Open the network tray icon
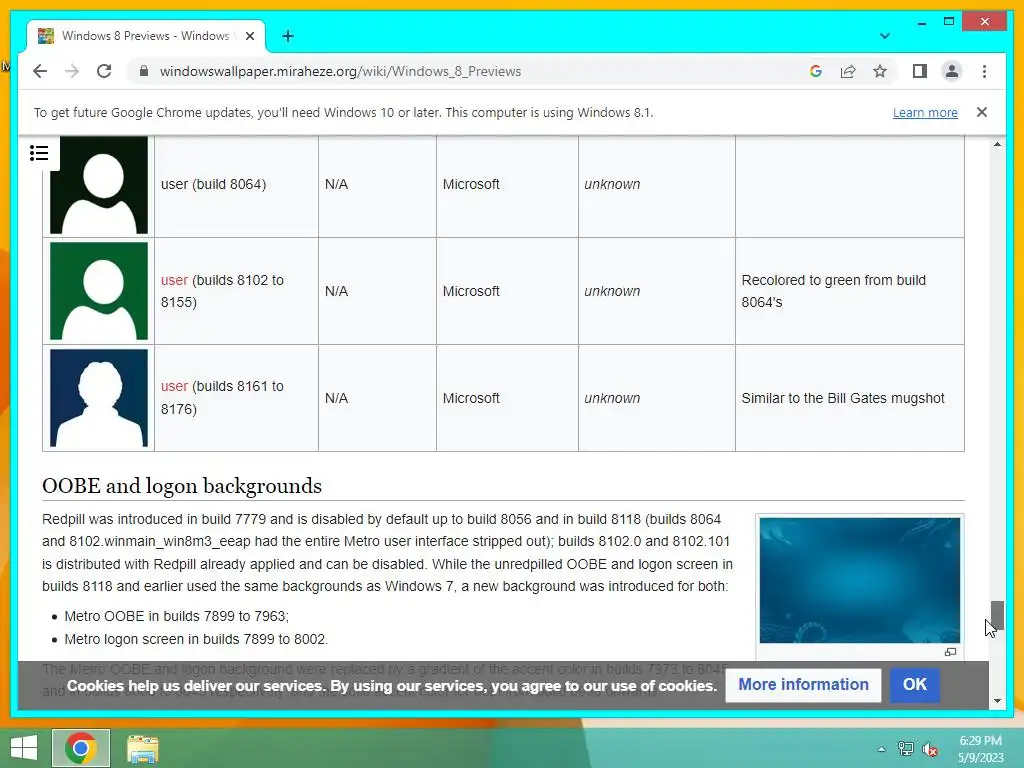 (906, 749)
